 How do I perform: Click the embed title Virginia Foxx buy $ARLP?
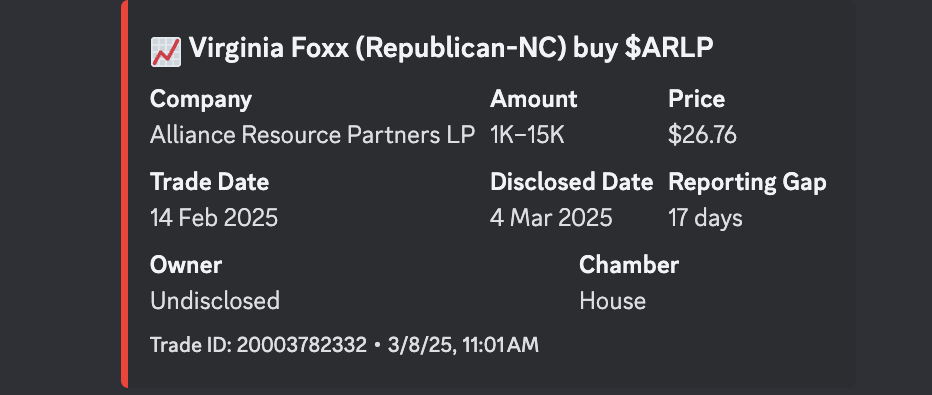[x=451, y=49]
